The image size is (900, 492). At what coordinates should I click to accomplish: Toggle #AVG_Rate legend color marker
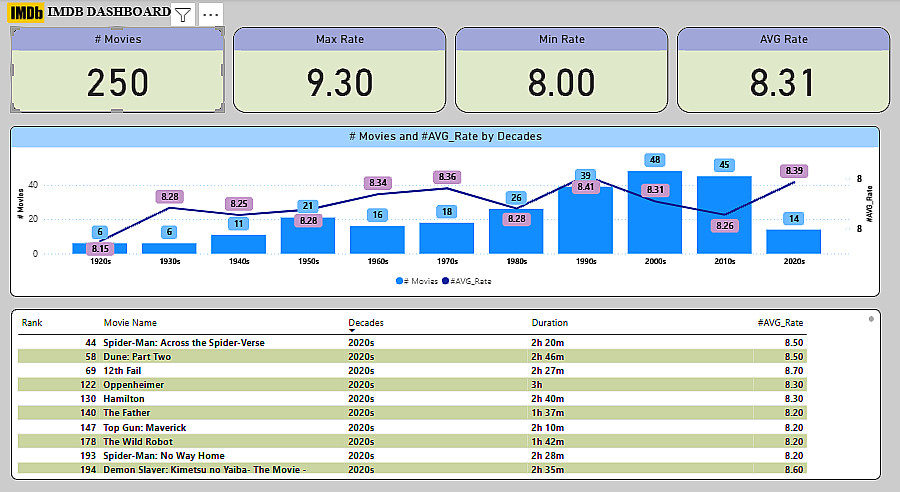[445, 281]
